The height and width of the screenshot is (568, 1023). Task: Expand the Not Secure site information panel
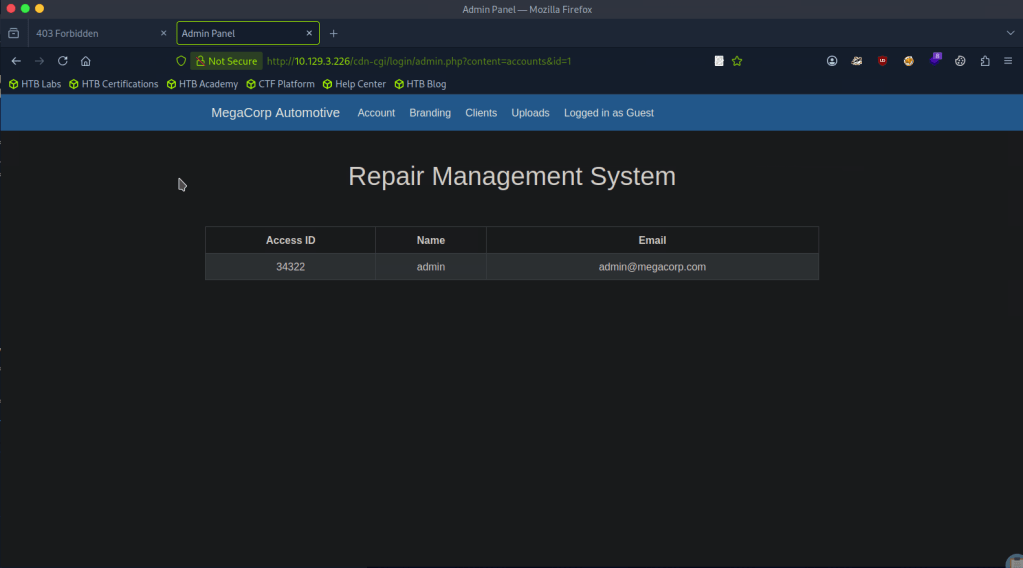tap(226, 61)
